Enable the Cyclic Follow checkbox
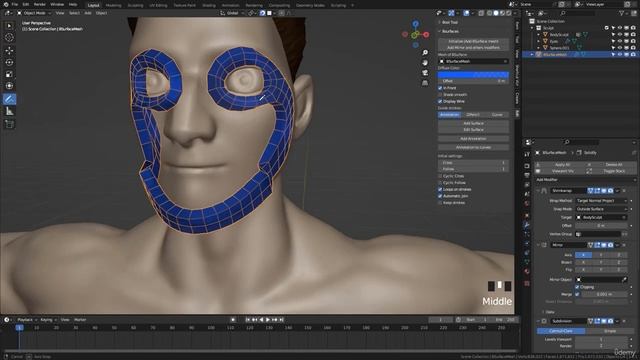The image size is (640, 360). (x=440, y=182)
